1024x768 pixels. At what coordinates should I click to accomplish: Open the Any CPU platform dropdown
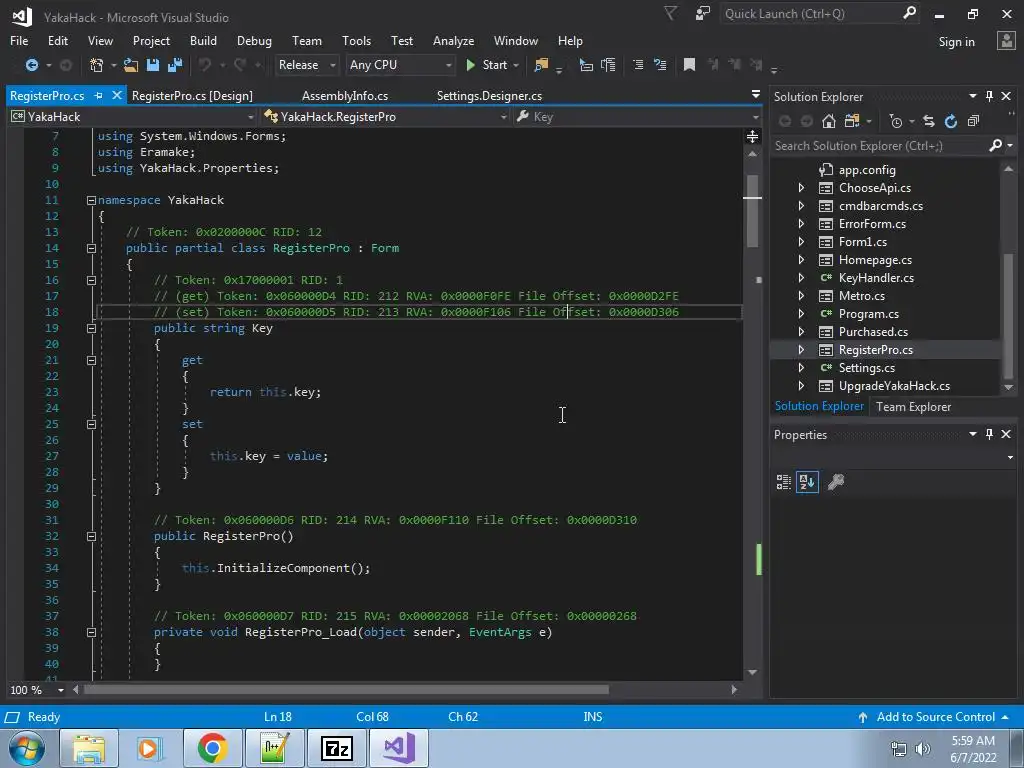coord(400,65)
